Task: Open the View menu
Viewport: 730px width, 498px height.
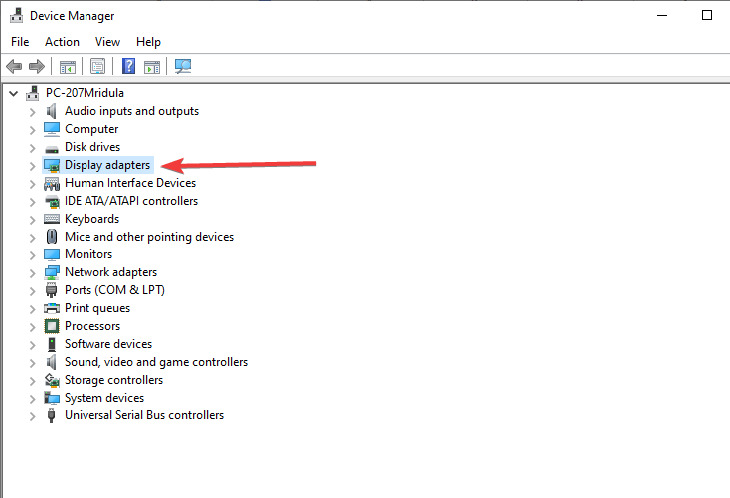Action: pyautogui.click(x=107, y=42)
